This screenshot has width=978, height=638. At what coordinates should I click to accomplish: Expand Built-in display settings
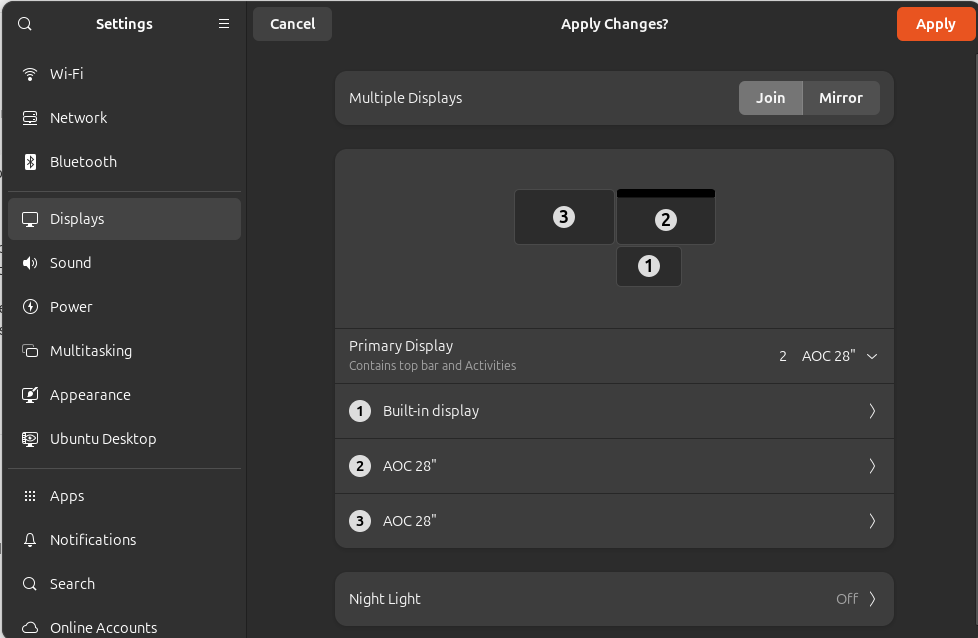pyautogui.click(x=613, y=411)
